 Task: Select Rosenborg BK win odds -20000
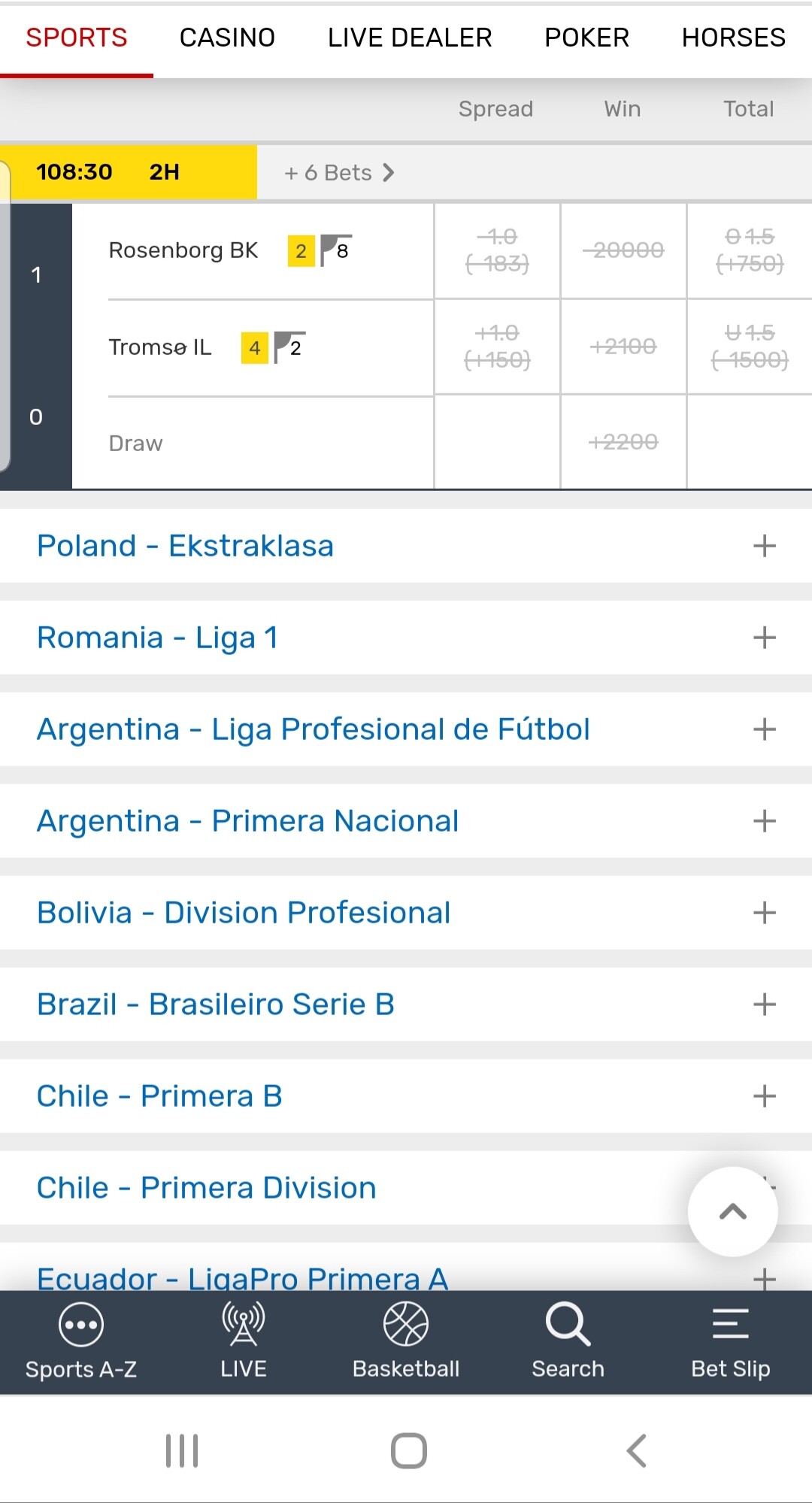tap(623, 250)
